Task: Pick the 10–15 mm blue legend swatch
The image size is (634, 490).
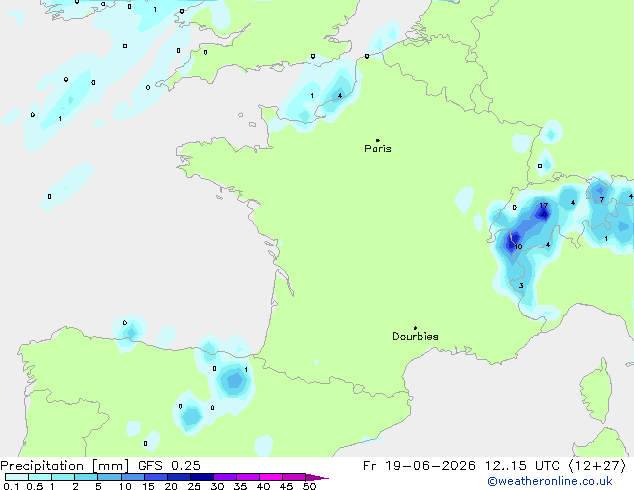Action: pyautogui.click(x=132, y=477)
